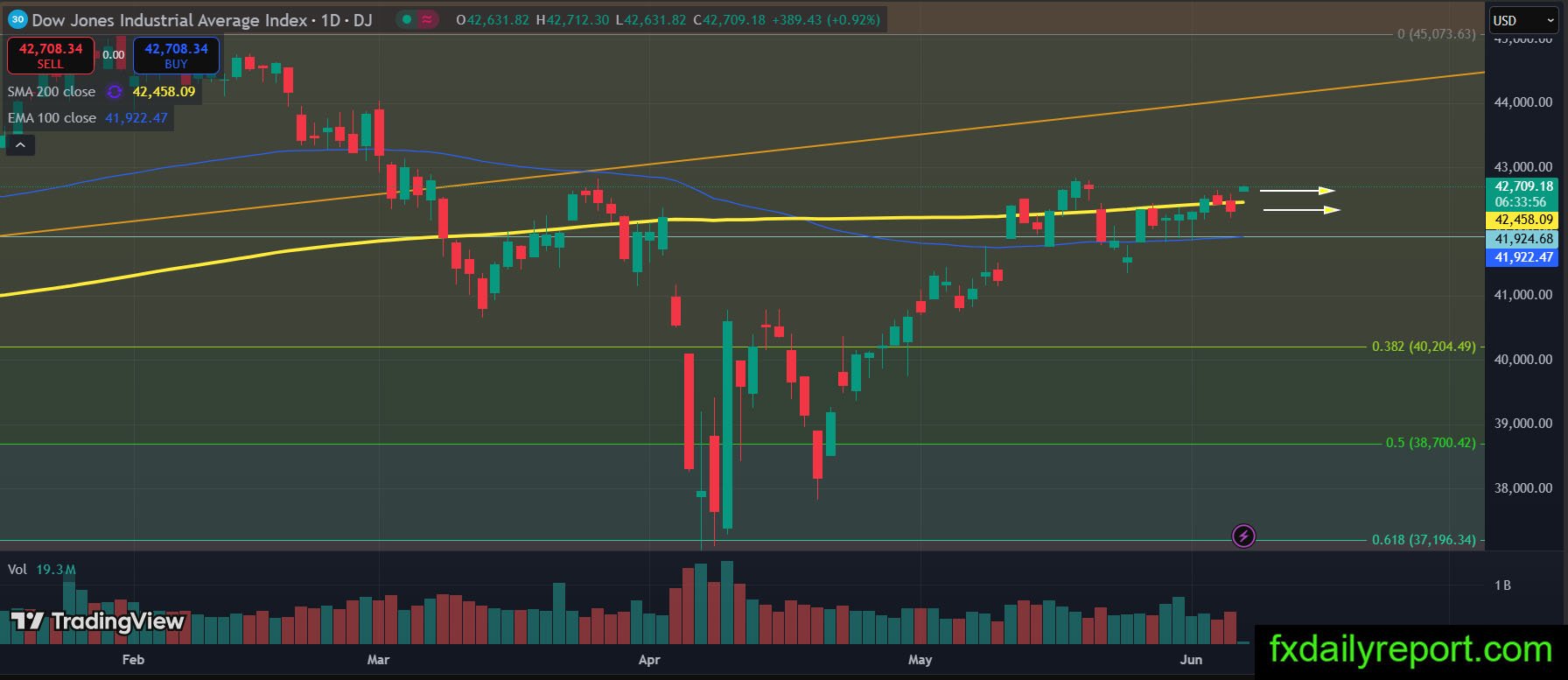
Task: Click the purple icon beside SMA 200 close
Action: click(115, 91)
